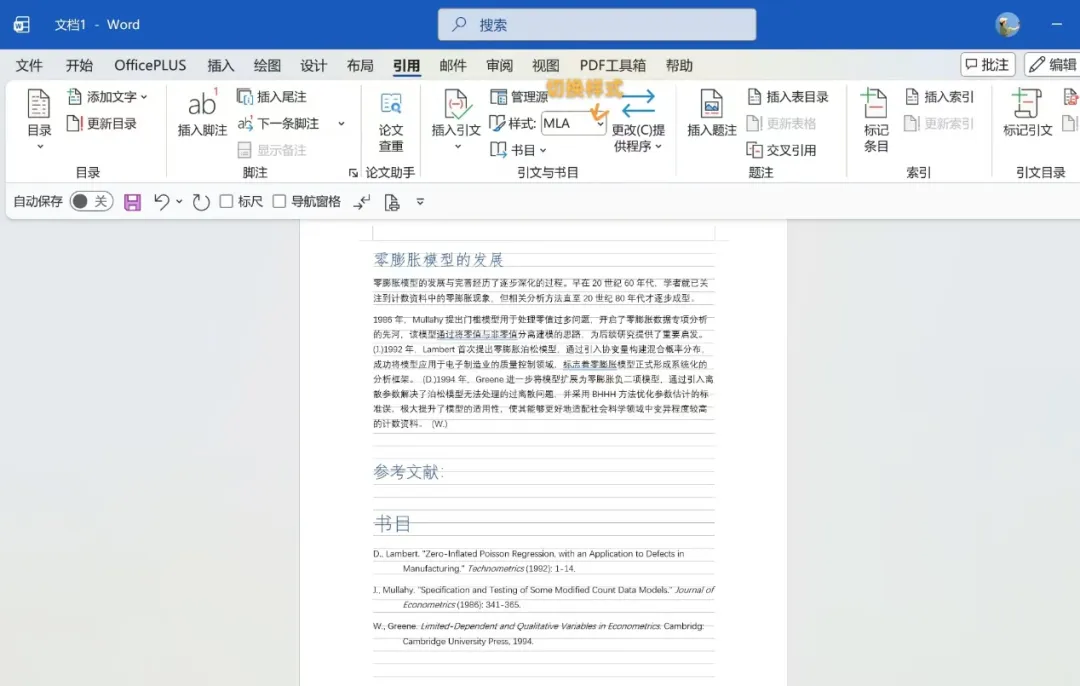Screen dimensions: 1080x686
Task: Click the Editing (编辑) mode button
Action: click(1052, 65)
